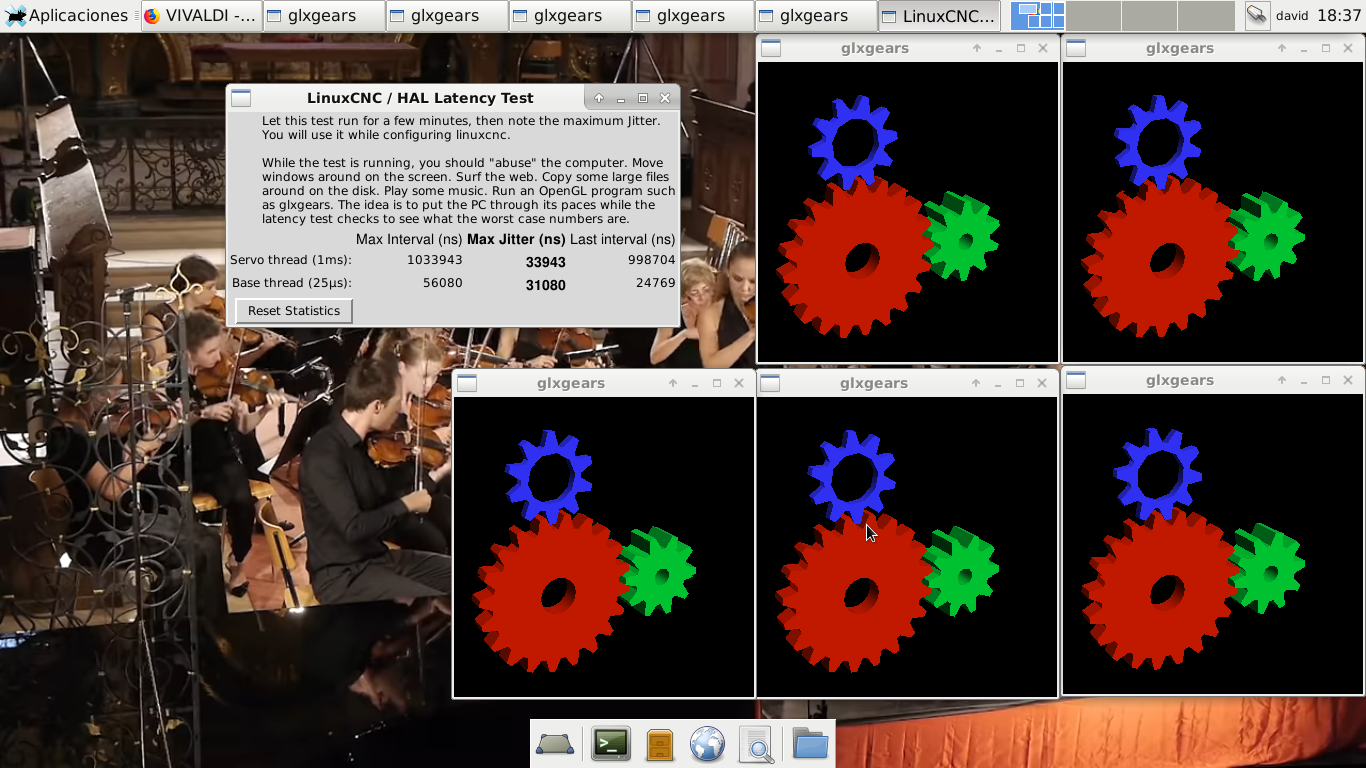
Task: Open the Latency Test window menu icon
Action: click(x=241, y=98)
